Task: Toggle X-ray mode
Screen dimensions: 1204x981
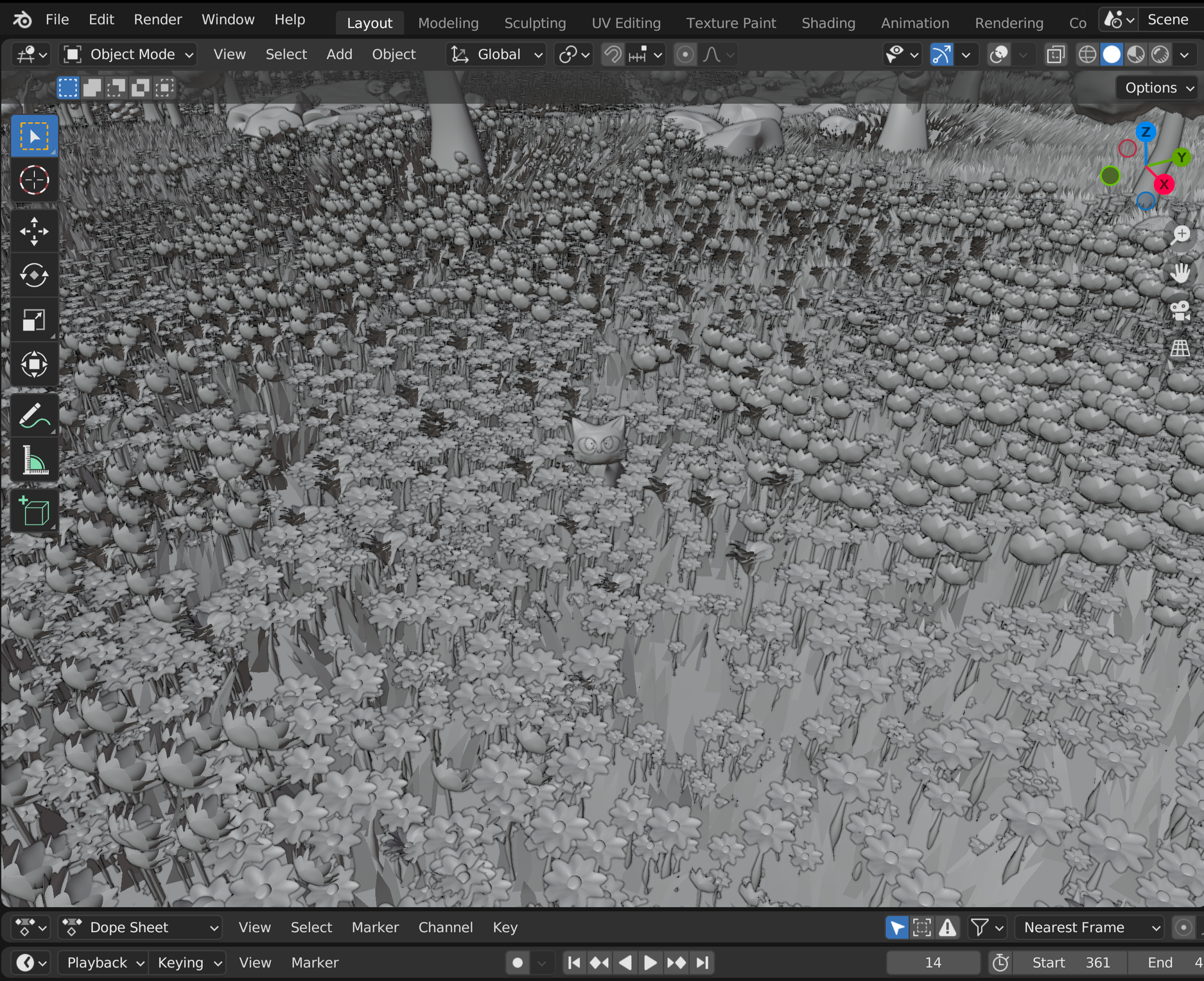Action: 1055,55
